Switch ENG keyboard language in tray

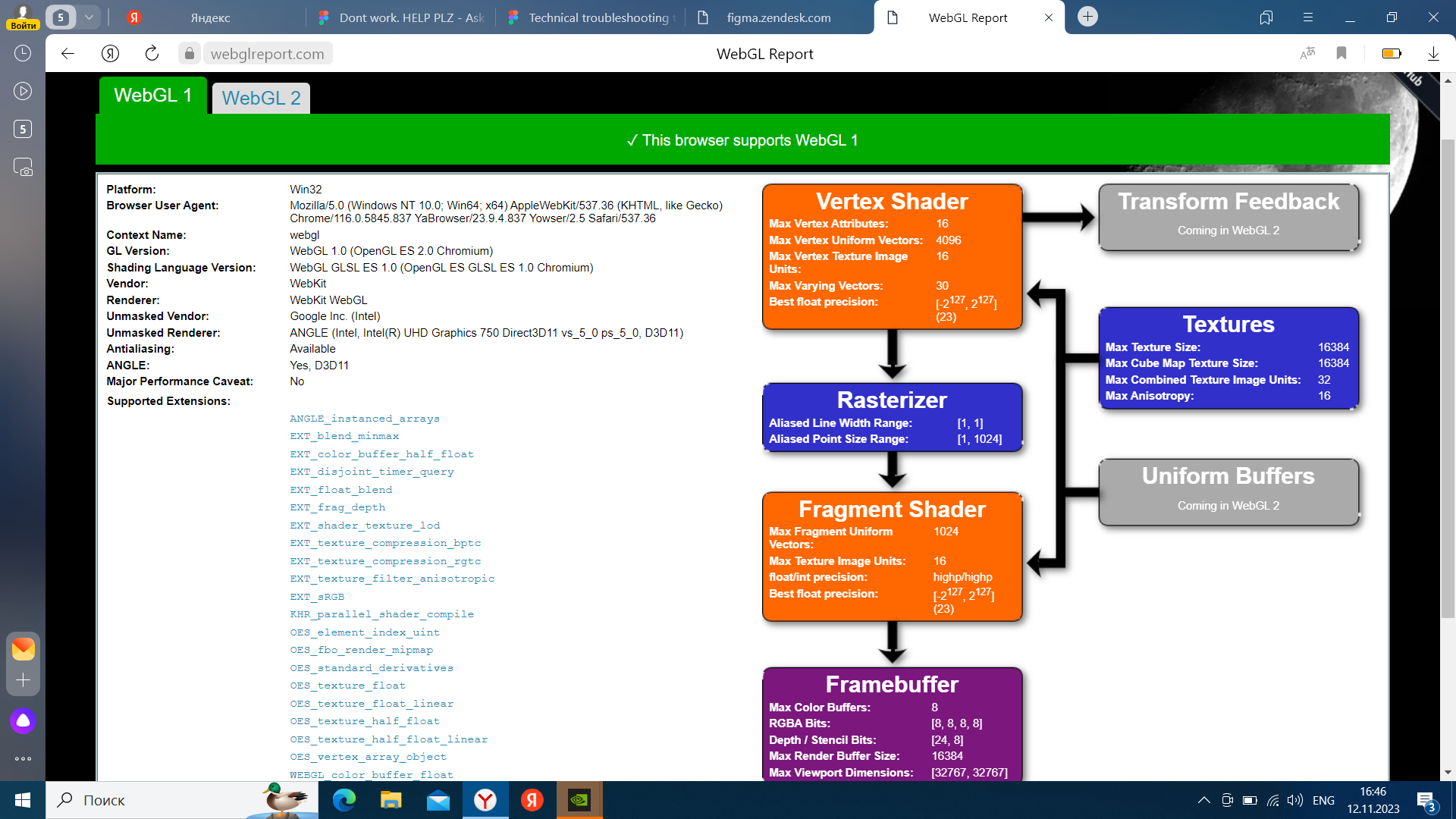point(1323,800)
